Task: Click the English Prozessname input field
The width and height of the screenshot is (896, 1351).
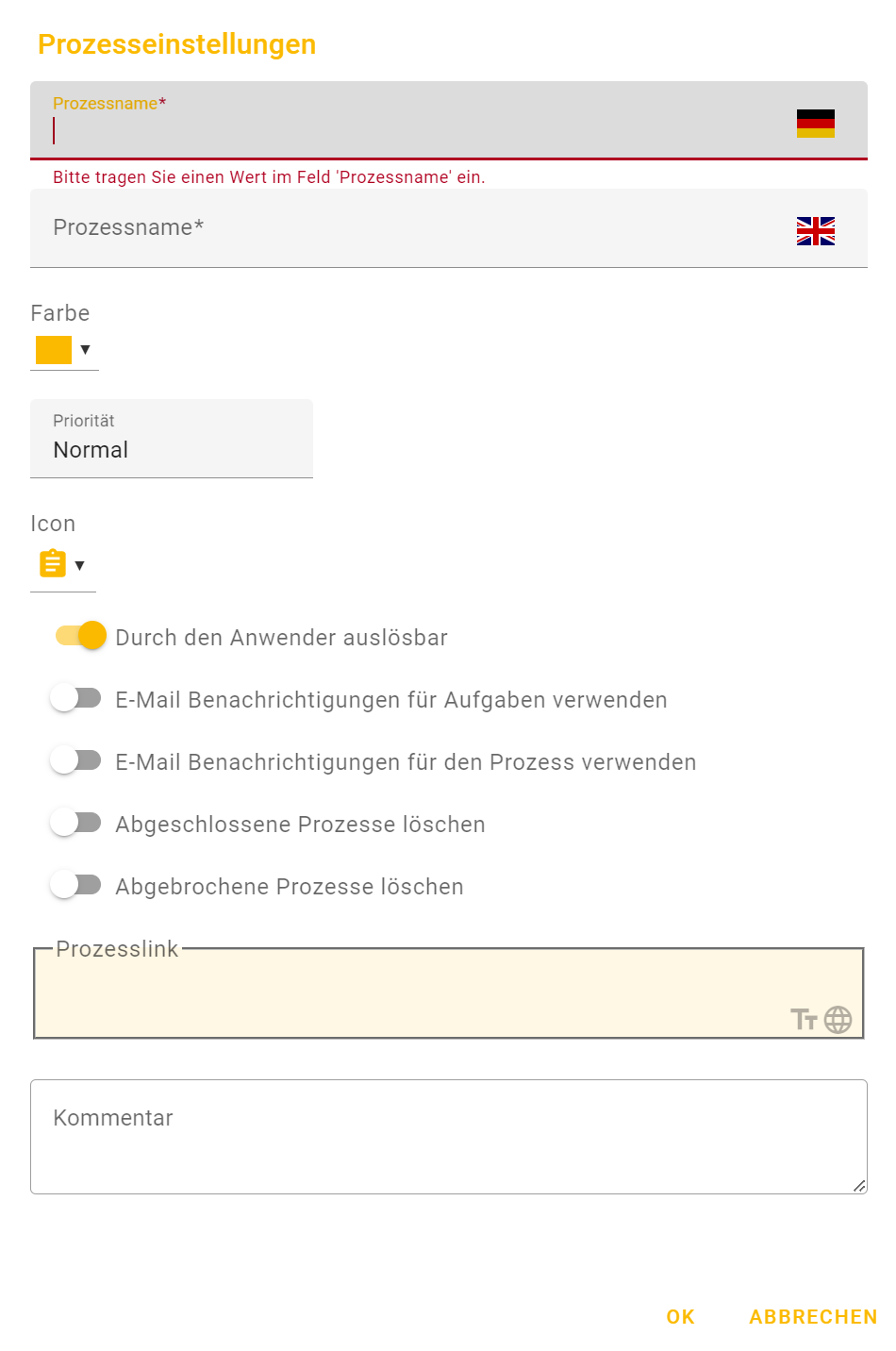Action: click(415, 228)
